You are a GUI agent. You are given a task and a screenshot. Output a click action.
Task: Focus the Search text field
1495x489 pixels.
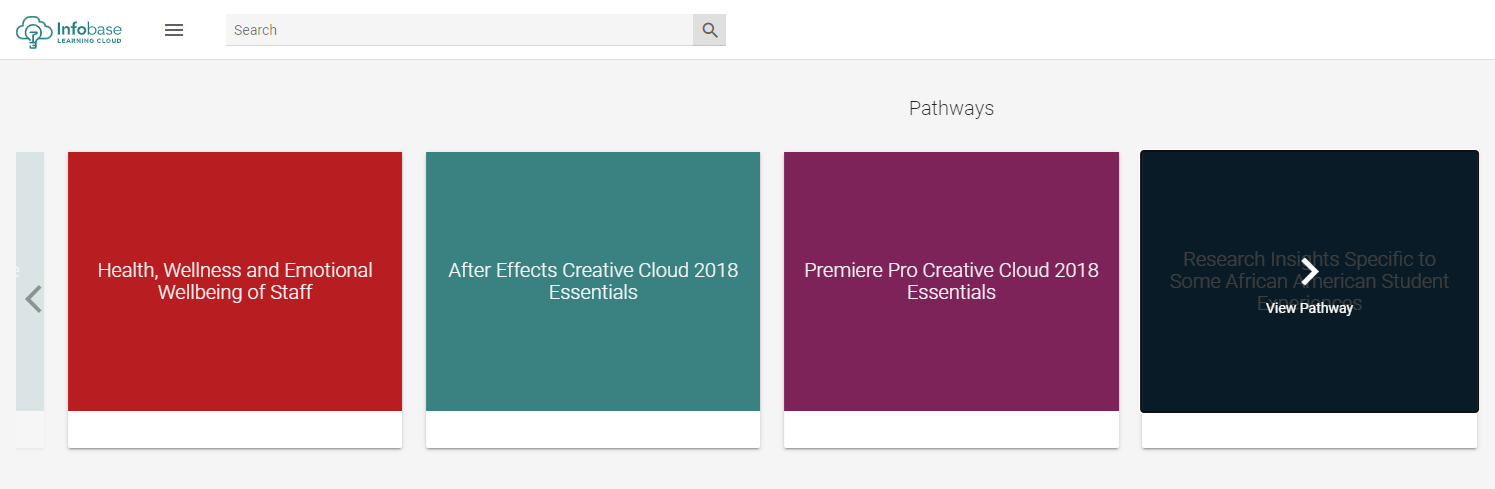point(459,30)
